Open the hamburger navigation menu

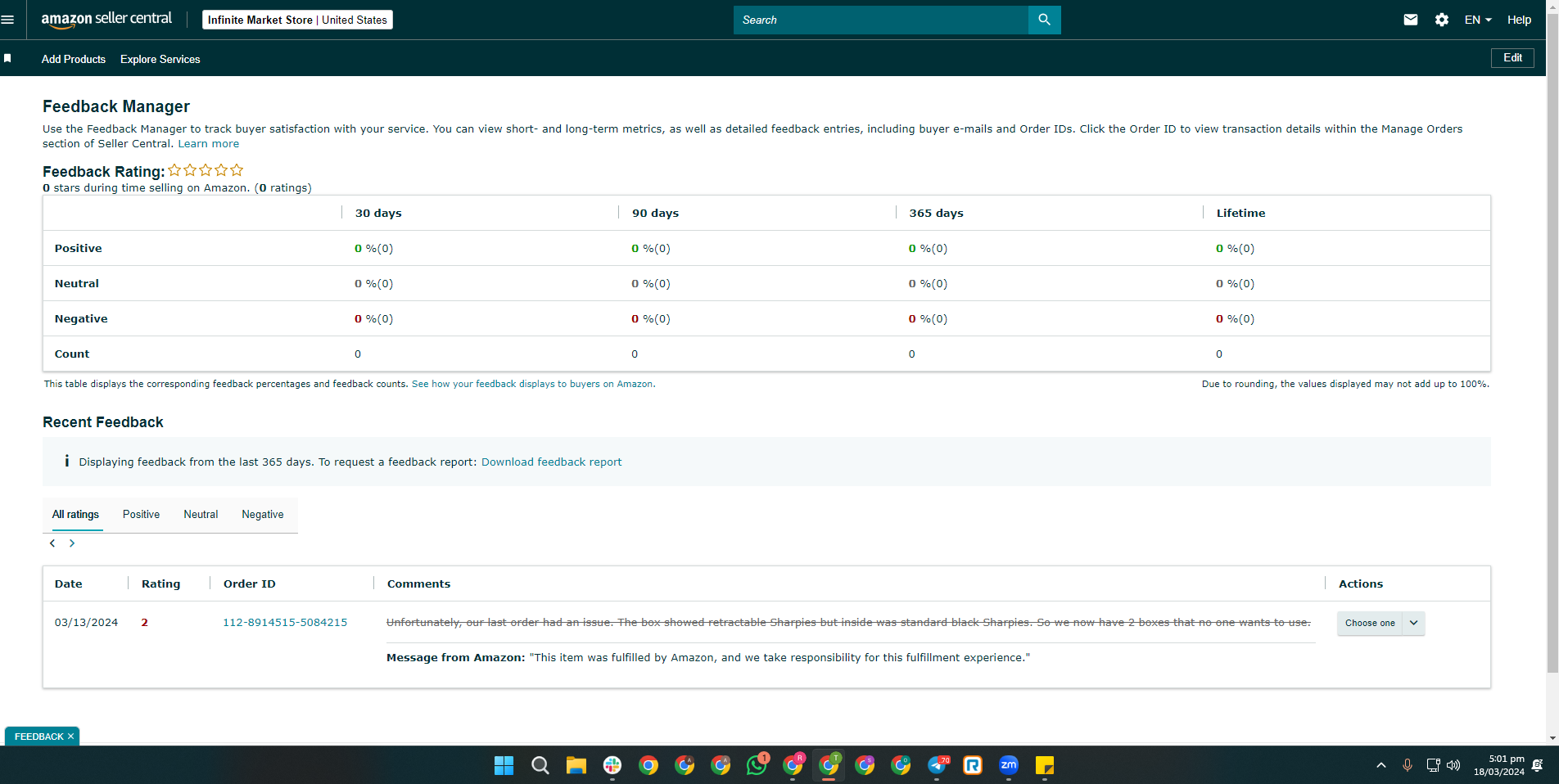[8, 20]
